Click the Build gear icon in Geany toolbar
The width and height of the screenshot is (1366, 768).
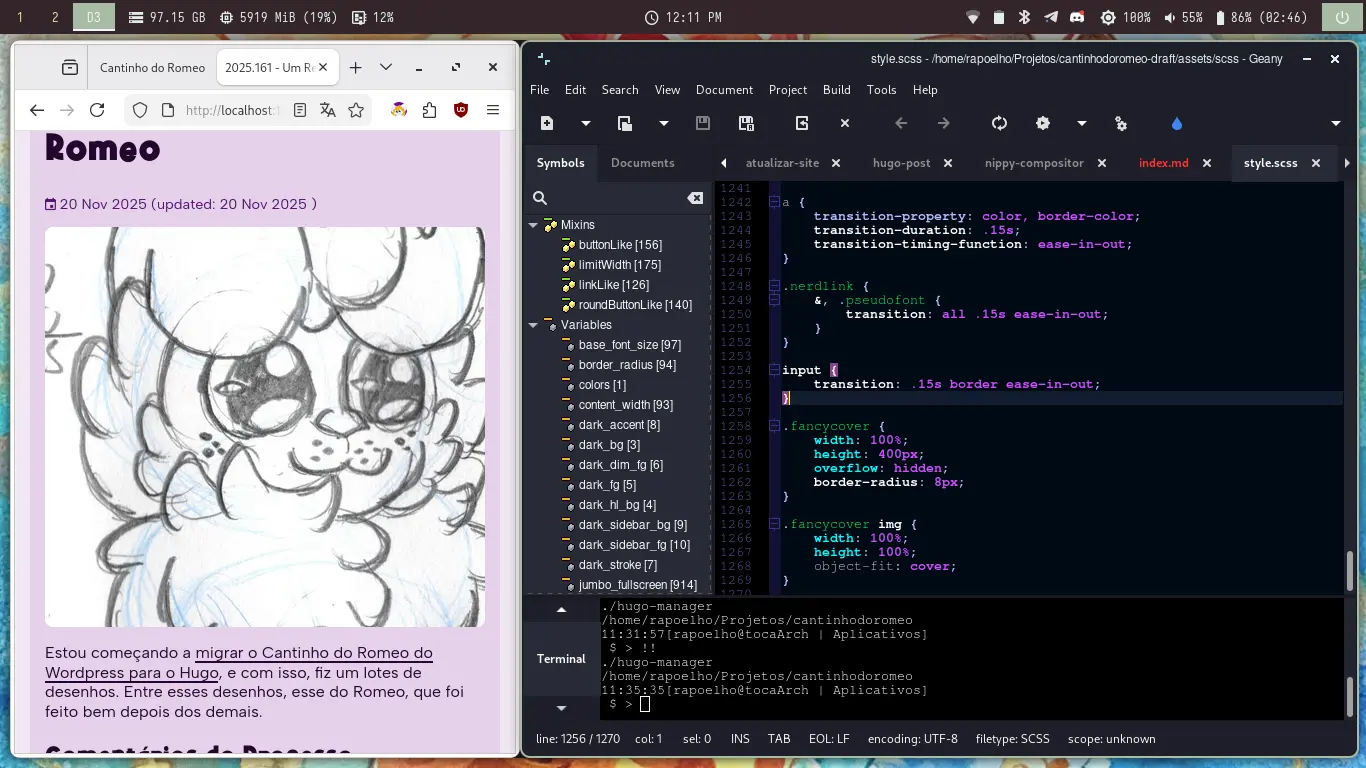1043,123
